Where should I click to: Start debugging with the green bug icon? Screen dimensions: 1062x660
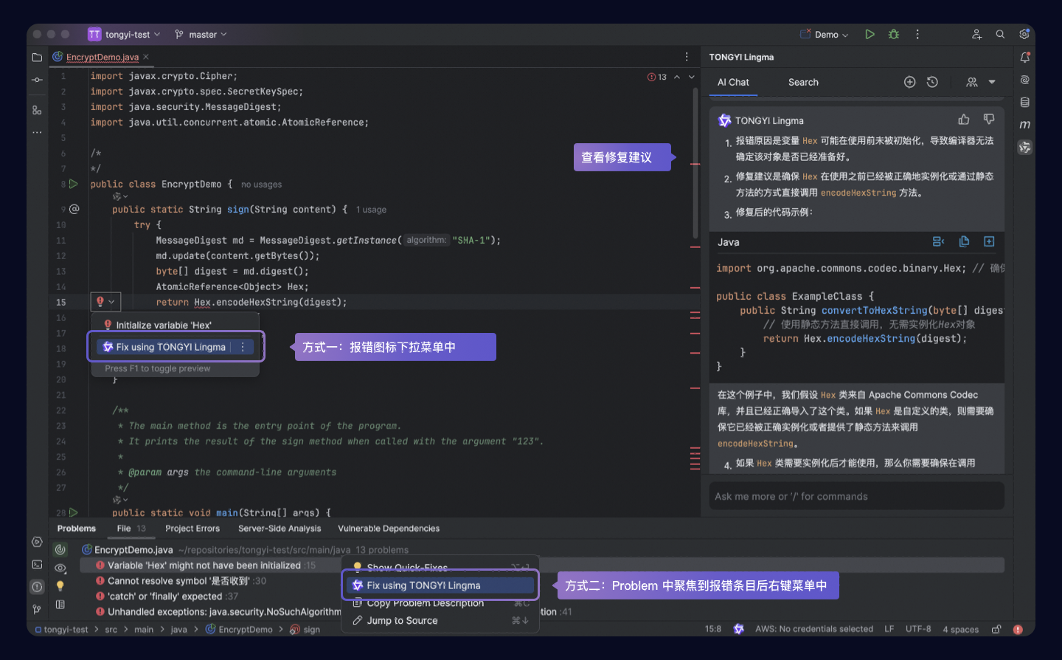(x=893, y=34)
